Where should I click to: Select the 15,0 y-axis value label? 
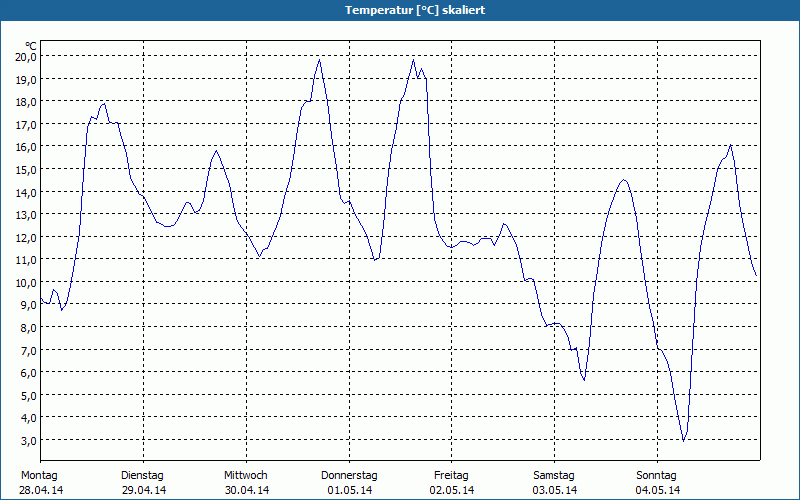25,169
